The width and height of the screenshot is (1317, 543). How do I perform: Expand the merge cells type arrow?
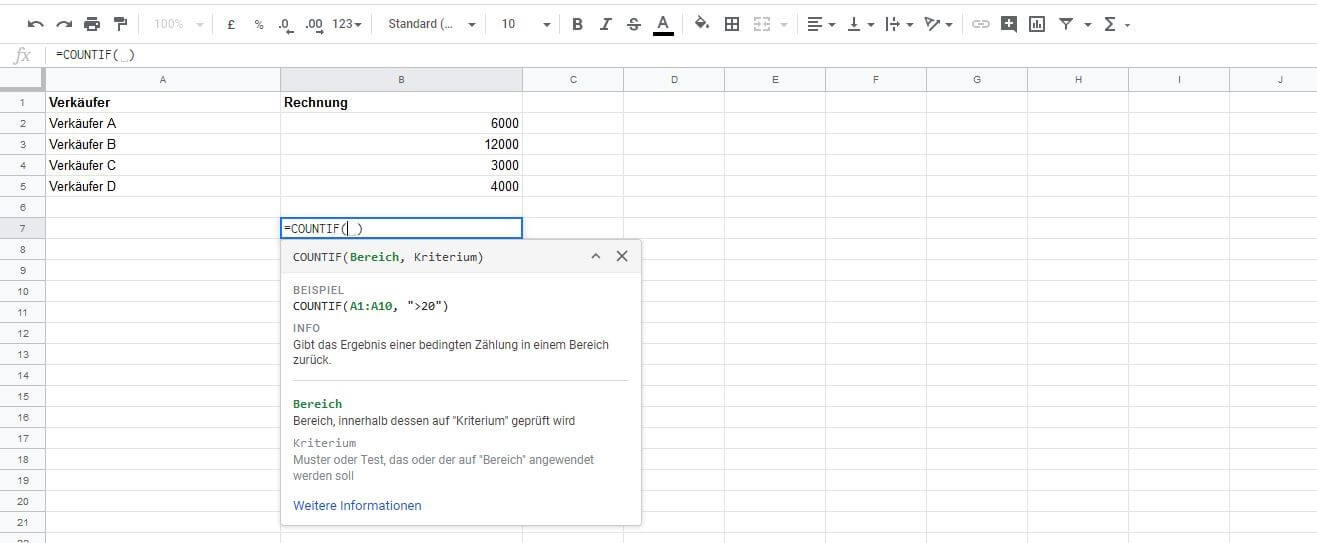(783, 25)
